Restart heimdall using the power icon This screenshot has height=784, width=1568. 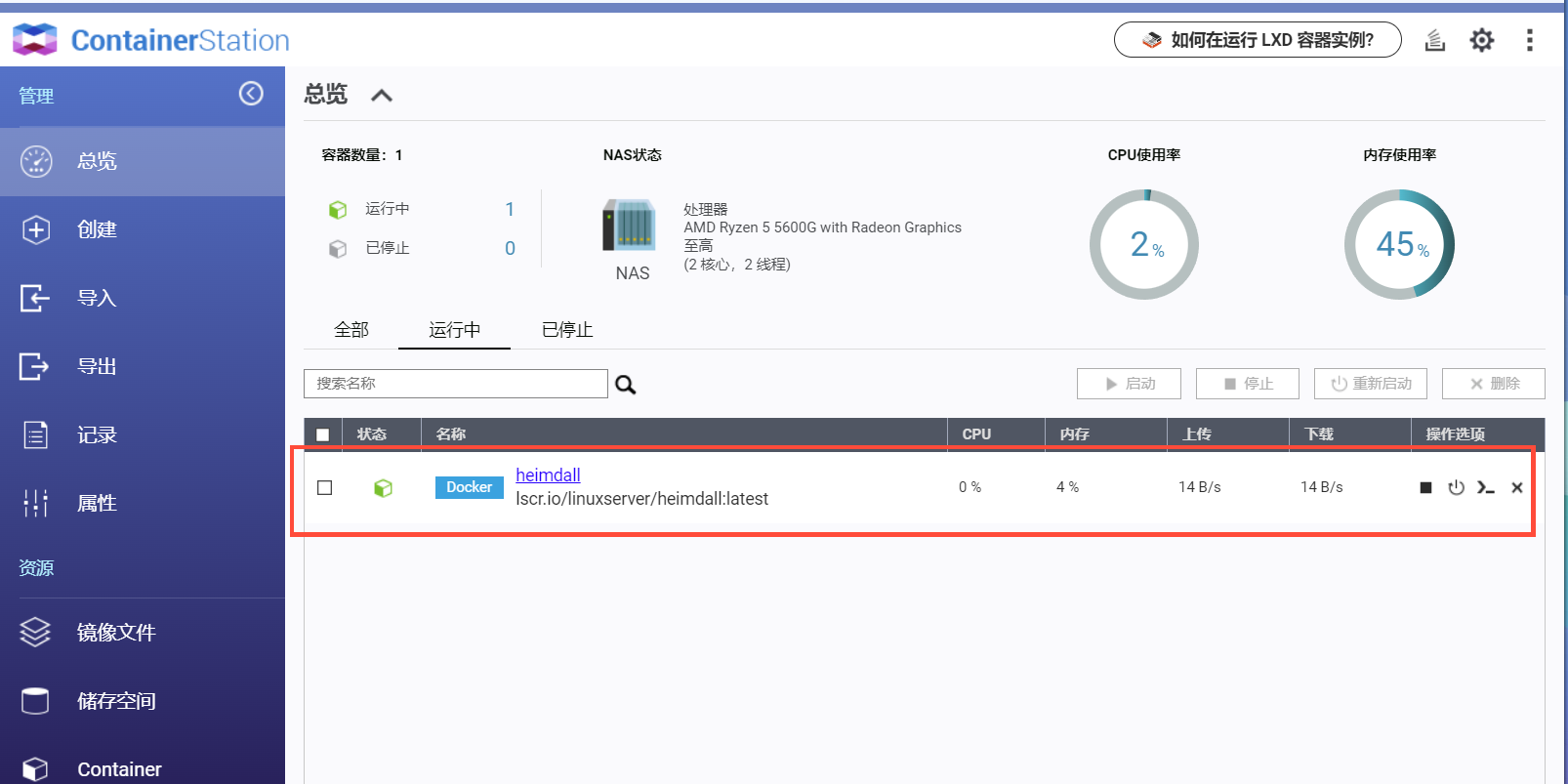[1456, 487]
